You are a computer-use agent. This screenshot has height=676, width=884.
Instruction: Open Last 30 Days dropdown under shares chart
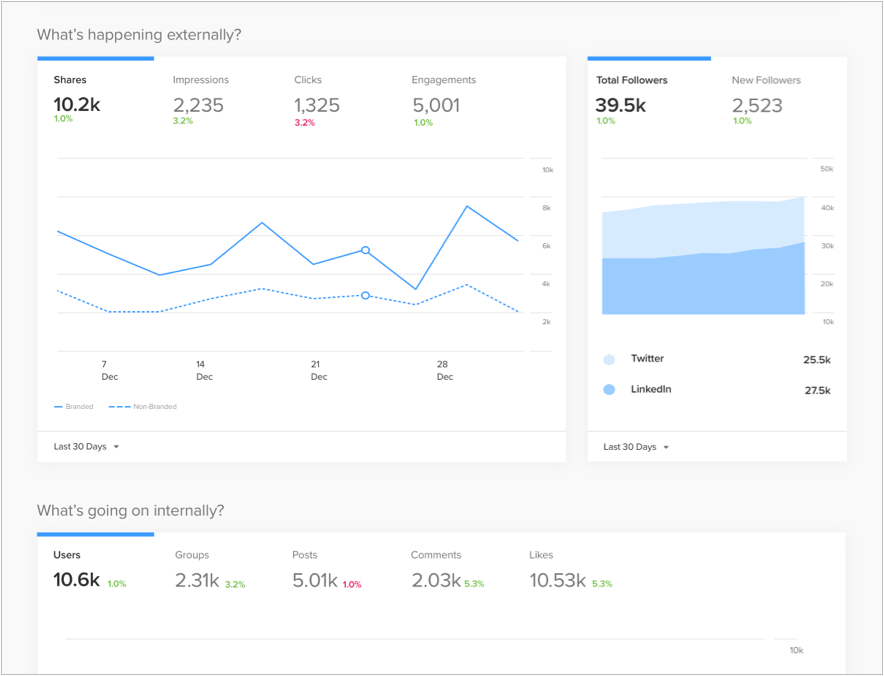(86, 447)
